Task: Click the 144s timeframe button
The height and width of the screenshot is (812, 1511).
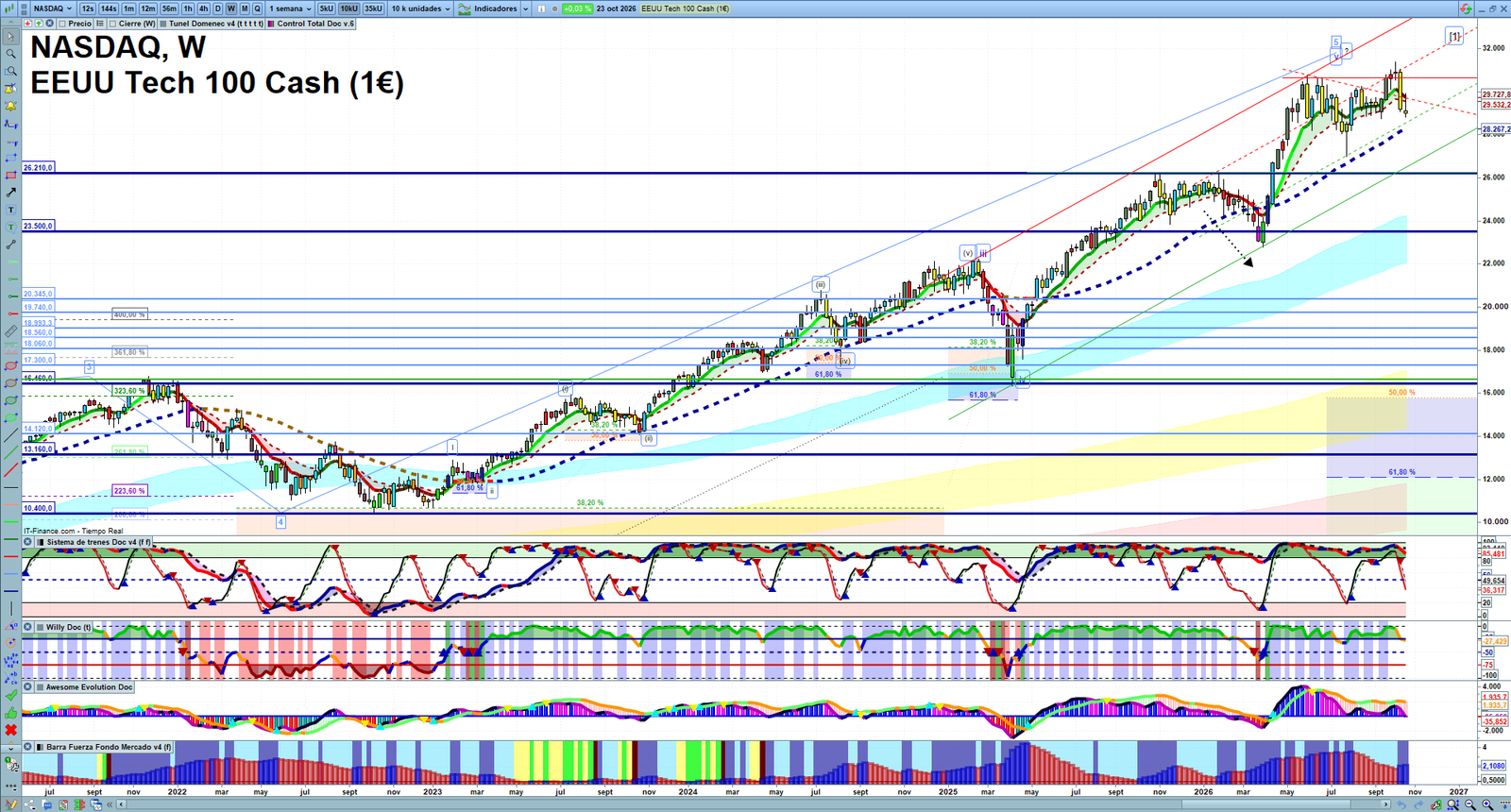Action: (x=109, y=8)
